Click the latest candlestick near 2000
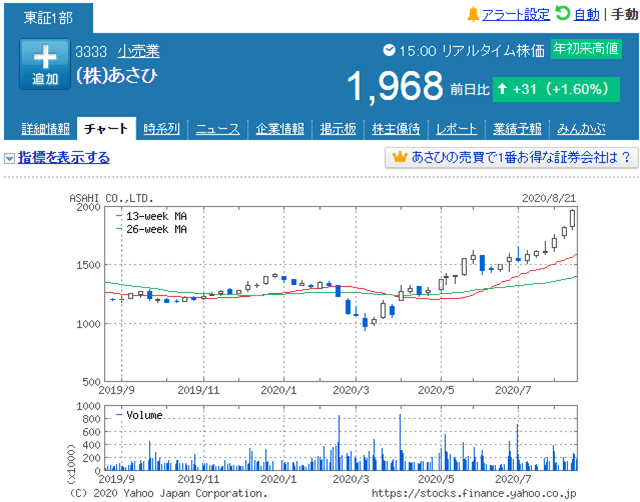 click(573, 218)
